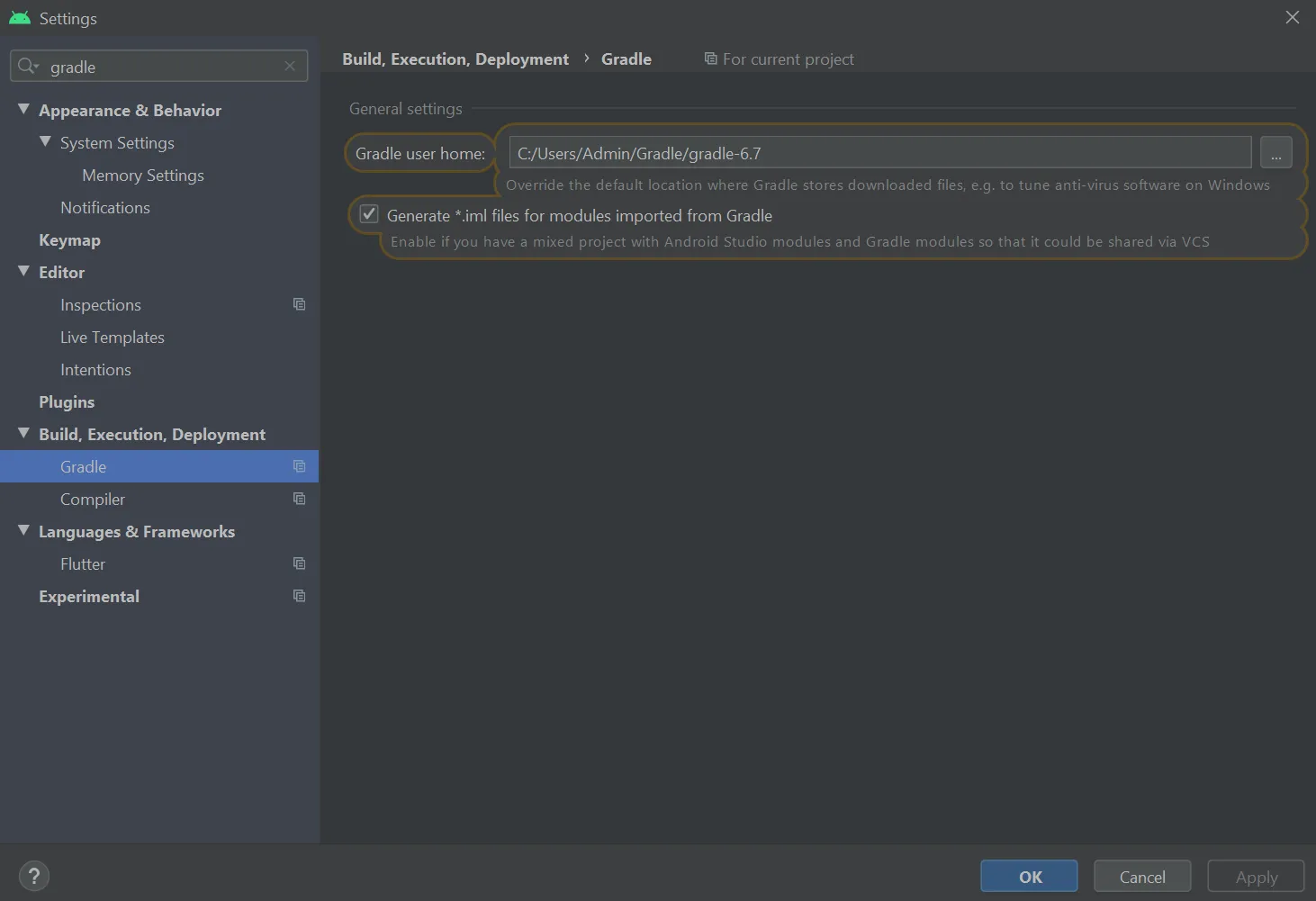Collapse Languages & Frameworks node
Image resolution: width=1316 pixels, height=901 pixels.
(24, 530)
